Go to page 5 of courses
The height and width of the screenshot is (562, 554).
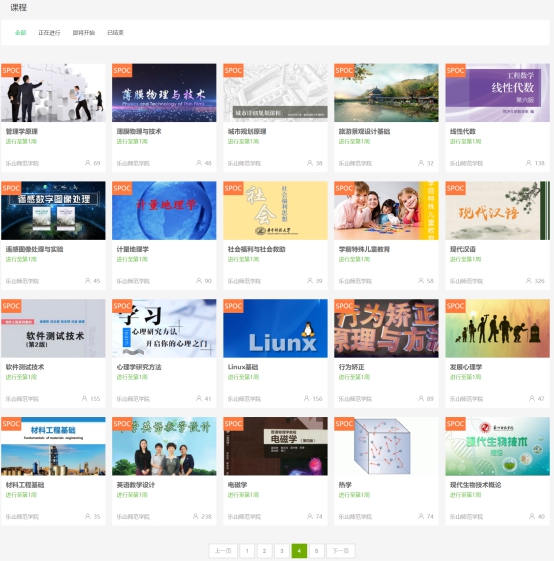click(x=316, y=551)
